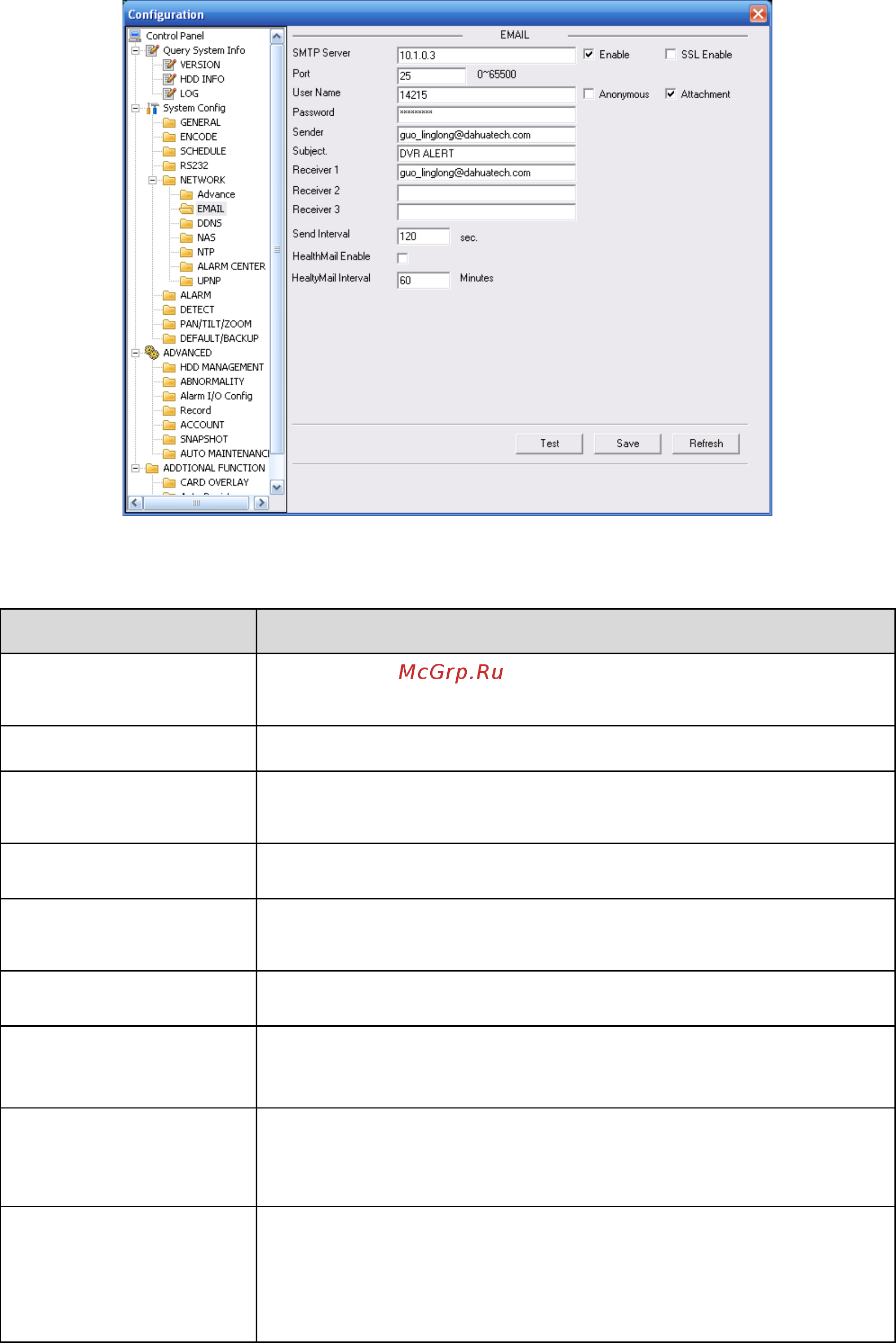Collapse the ADDTIONAL FUNCTION tree node
Image resolution: width=896 pixels, height=1343 pixels.
click(x=135, y=468)
